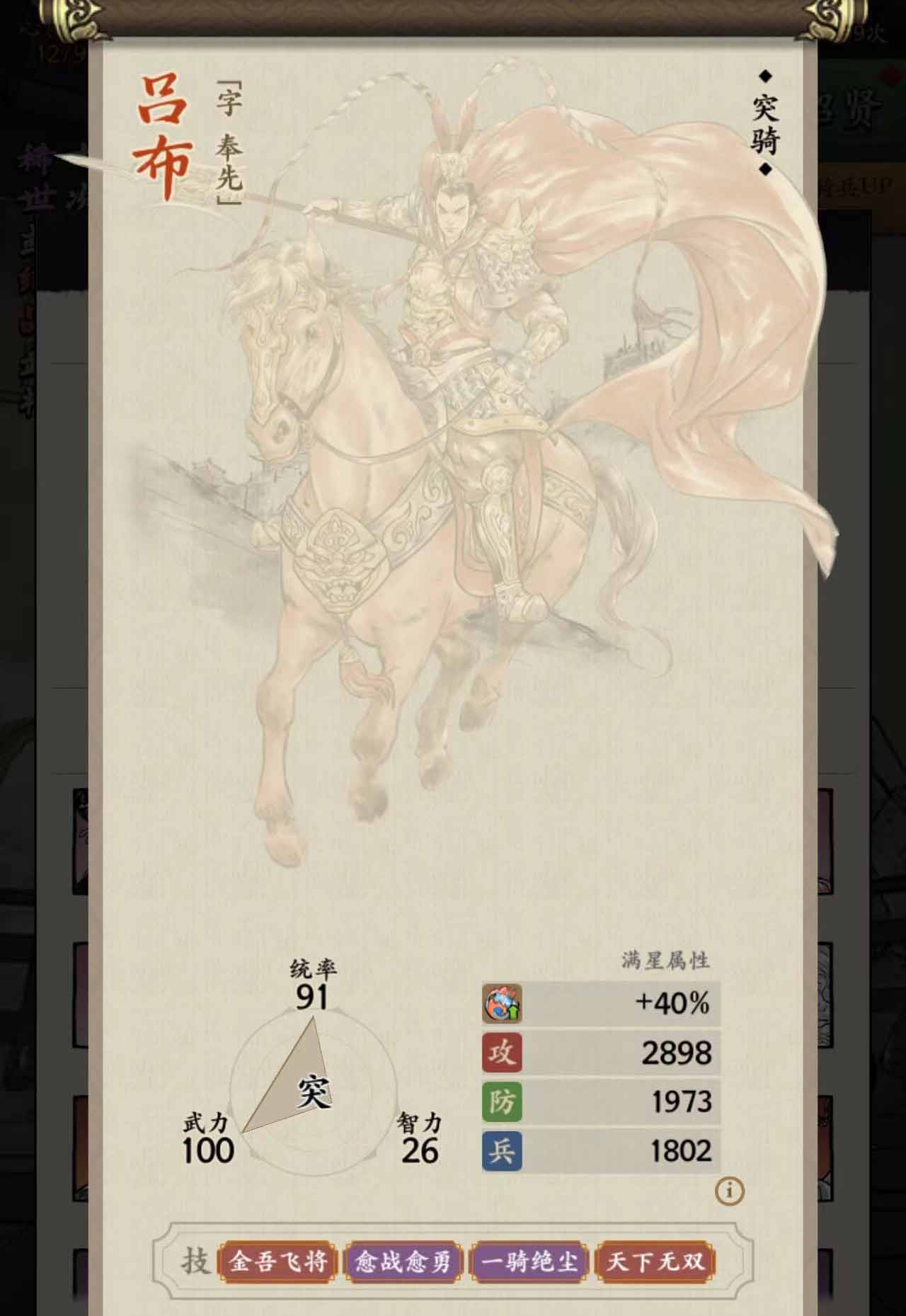The height and width of the screenshot is (1316, 906).
Task: Open the 金吾飞将 skill
Action: pos(279,1261)
